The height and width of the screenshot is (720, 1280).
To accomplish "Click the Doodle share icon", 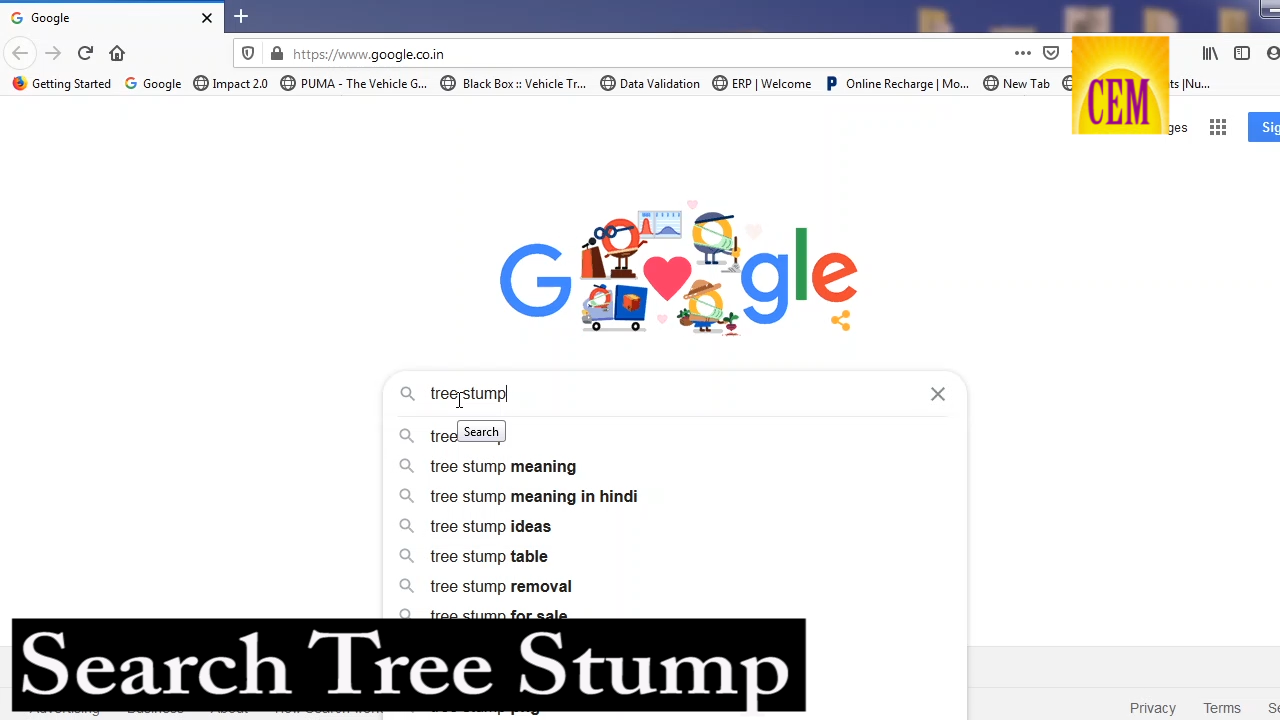I will click(840, 320).
